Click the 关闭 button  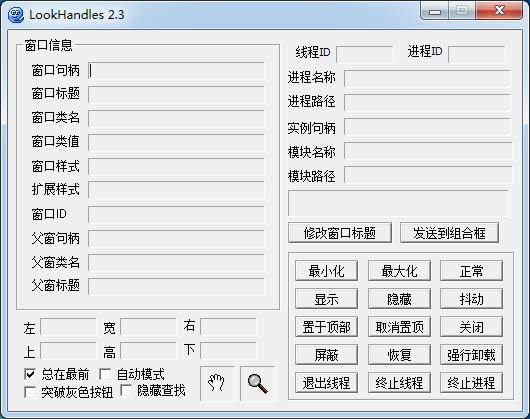pos(471,327)
